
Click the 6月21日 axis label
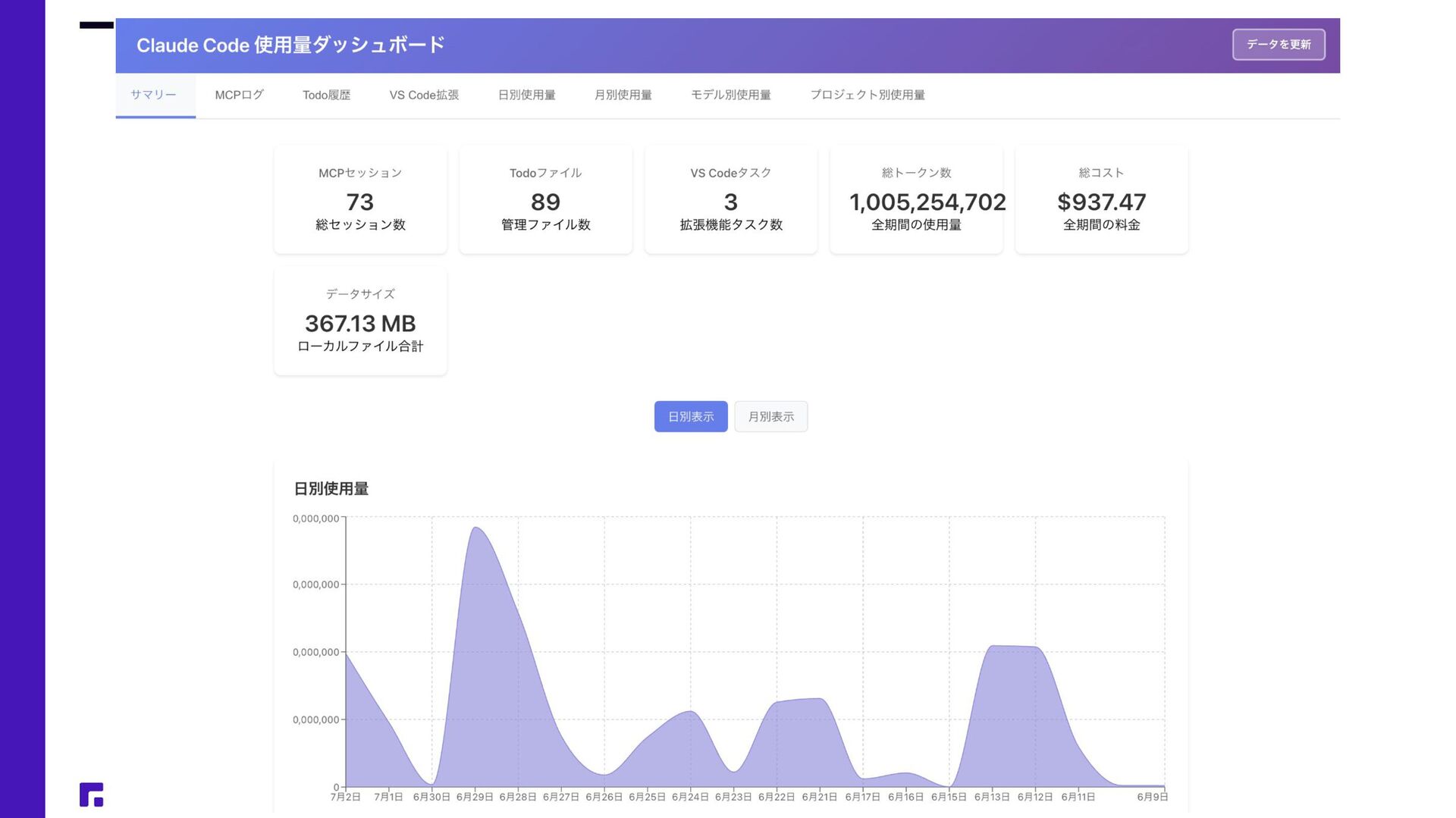819,797
